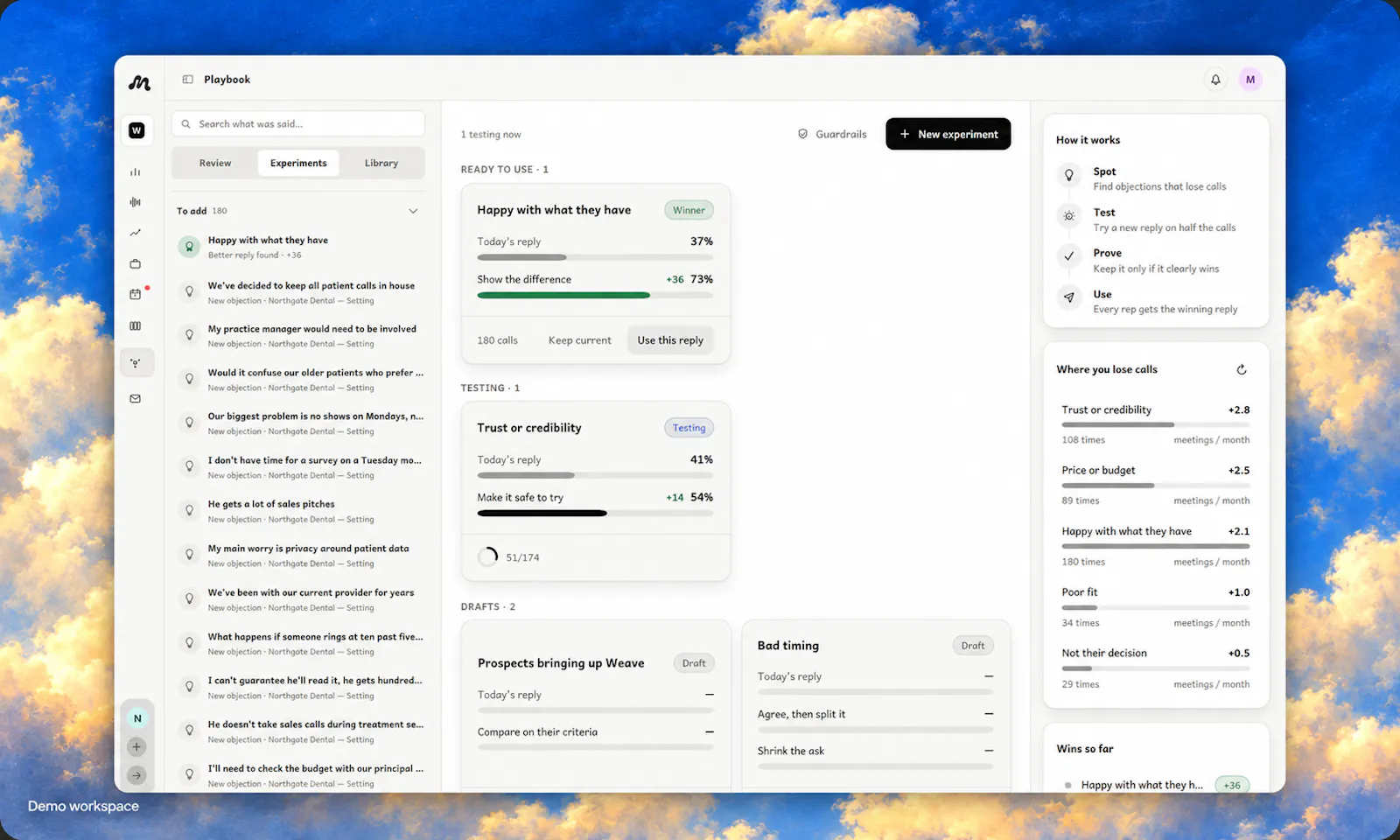Select 'We've decided to keep all patient calls in house'

298,292
